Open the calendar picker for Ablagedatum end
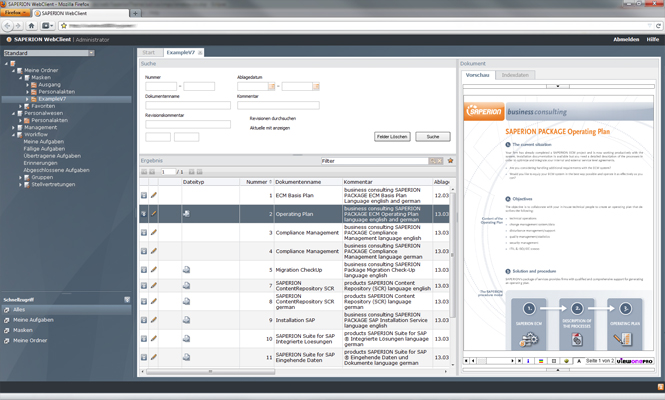Image resolution: width=665 pixels, height=400 pixels. (316, 87)
